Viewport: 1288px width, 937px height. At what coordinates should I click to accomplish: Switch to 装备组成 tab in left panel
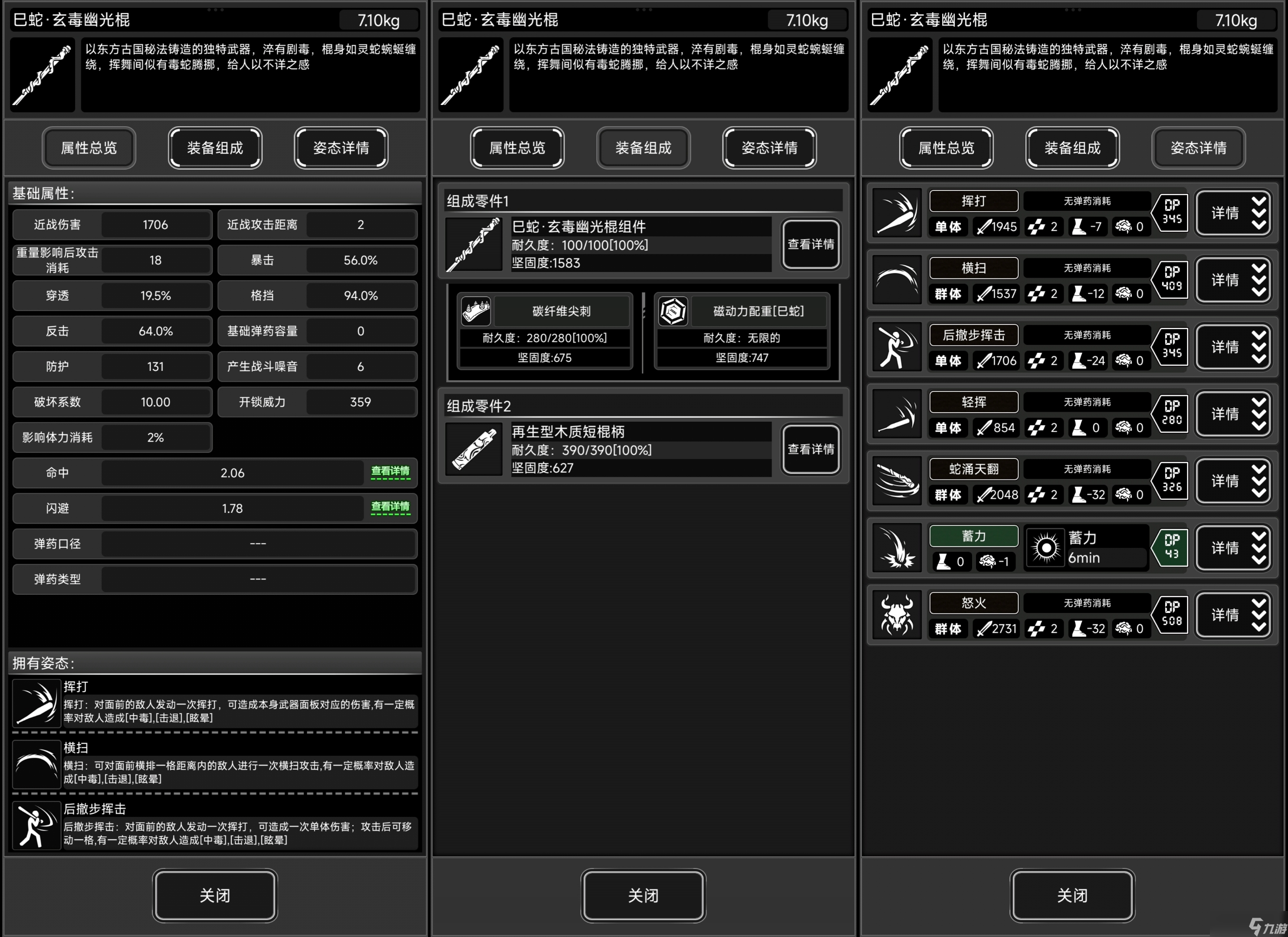(215, 148)
